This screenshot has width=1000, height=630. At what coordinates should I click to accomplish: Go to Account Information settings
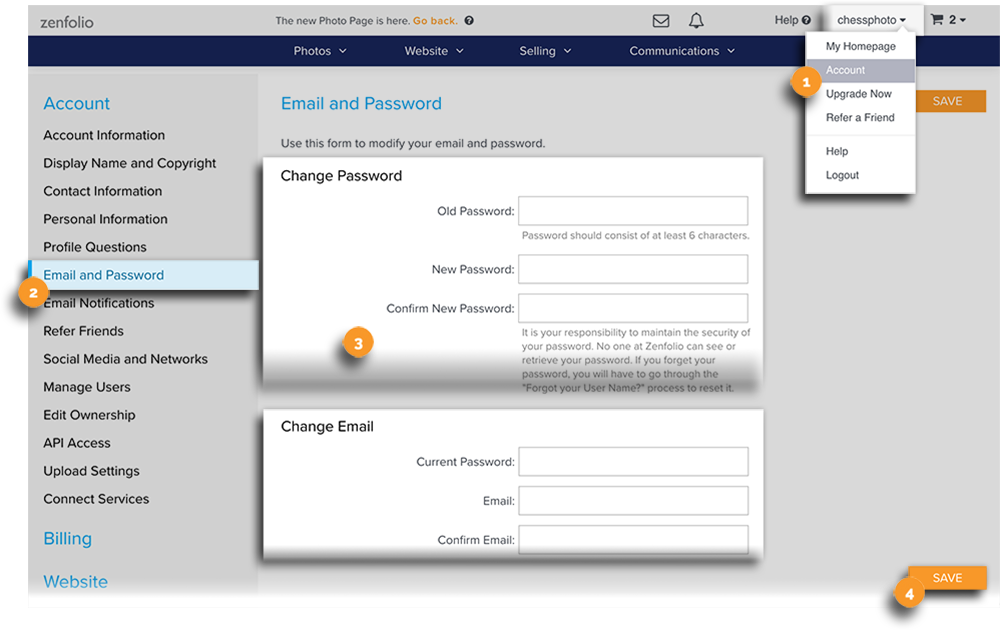point(104,135)
